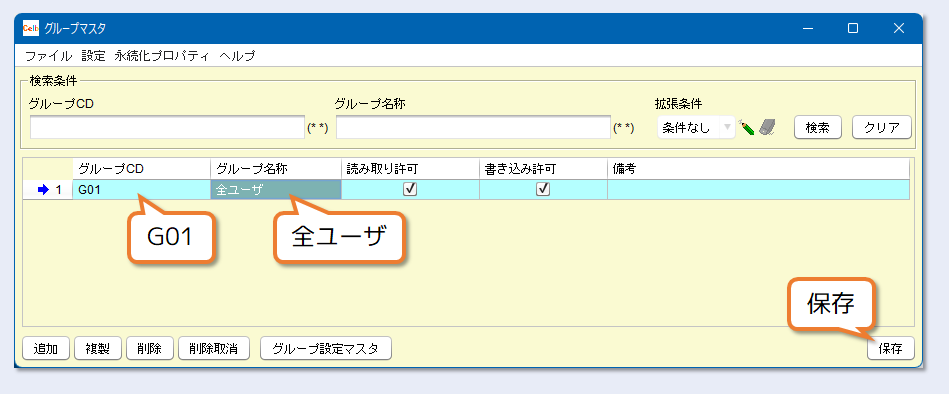Focus the グループCD search input field
The height and width of the screenshot is (394, 949).
point(167,128)
